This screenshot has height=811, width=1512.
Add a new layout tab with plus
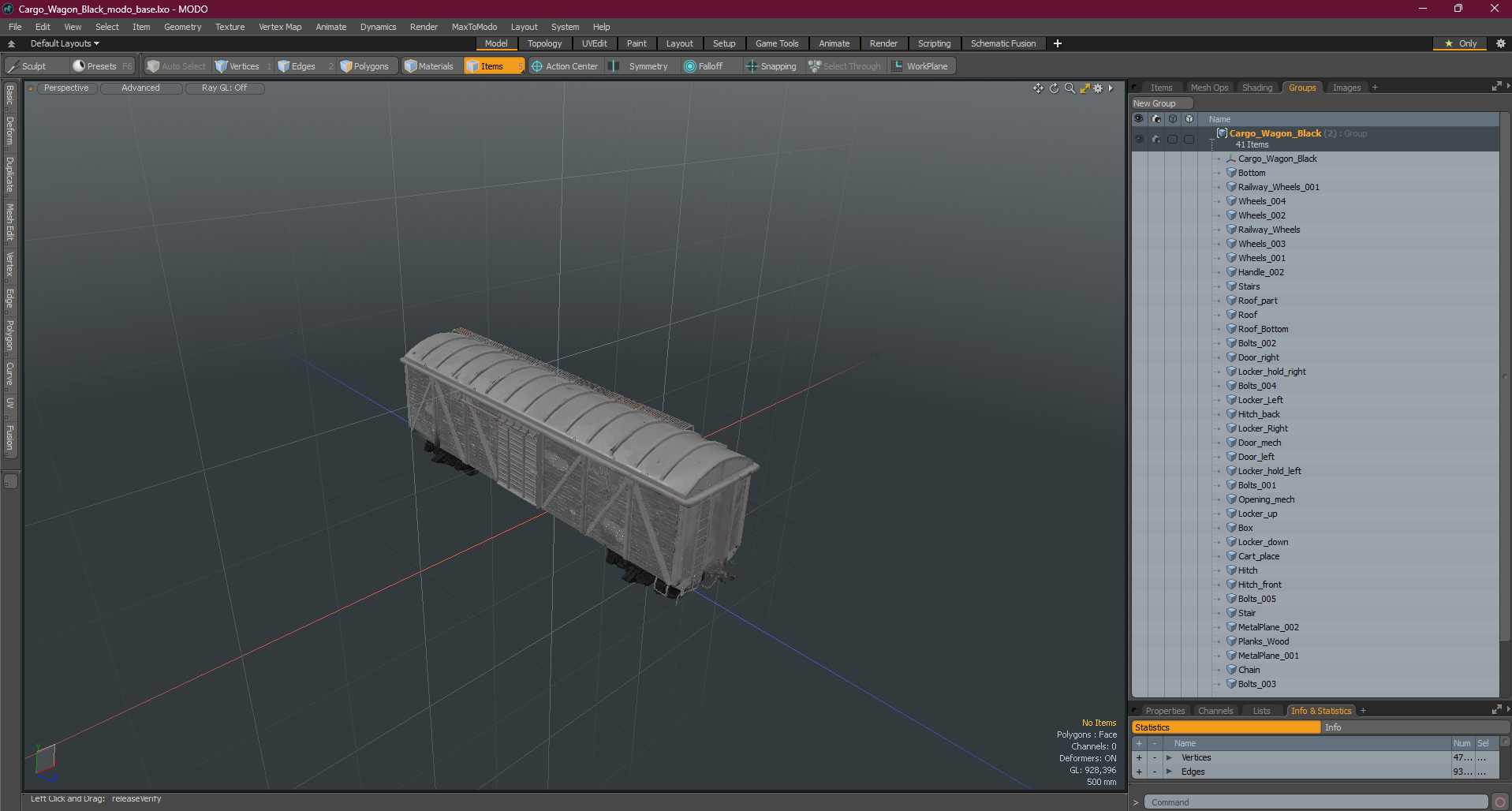(1058, 43)
